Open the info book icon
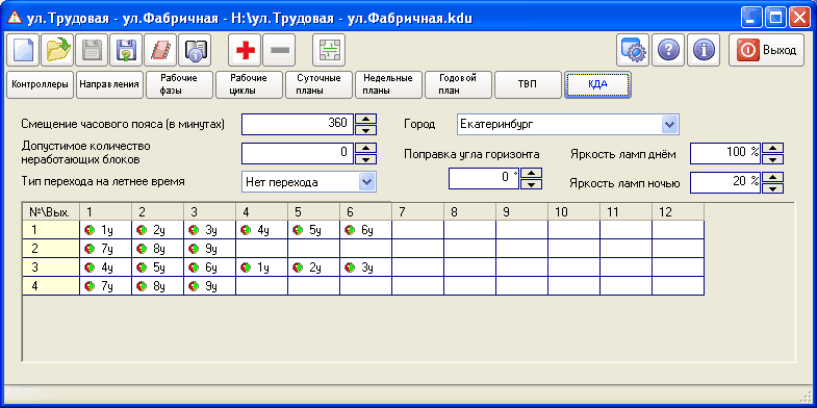Screen dimensions: 817x408 (x=194, y=50)
